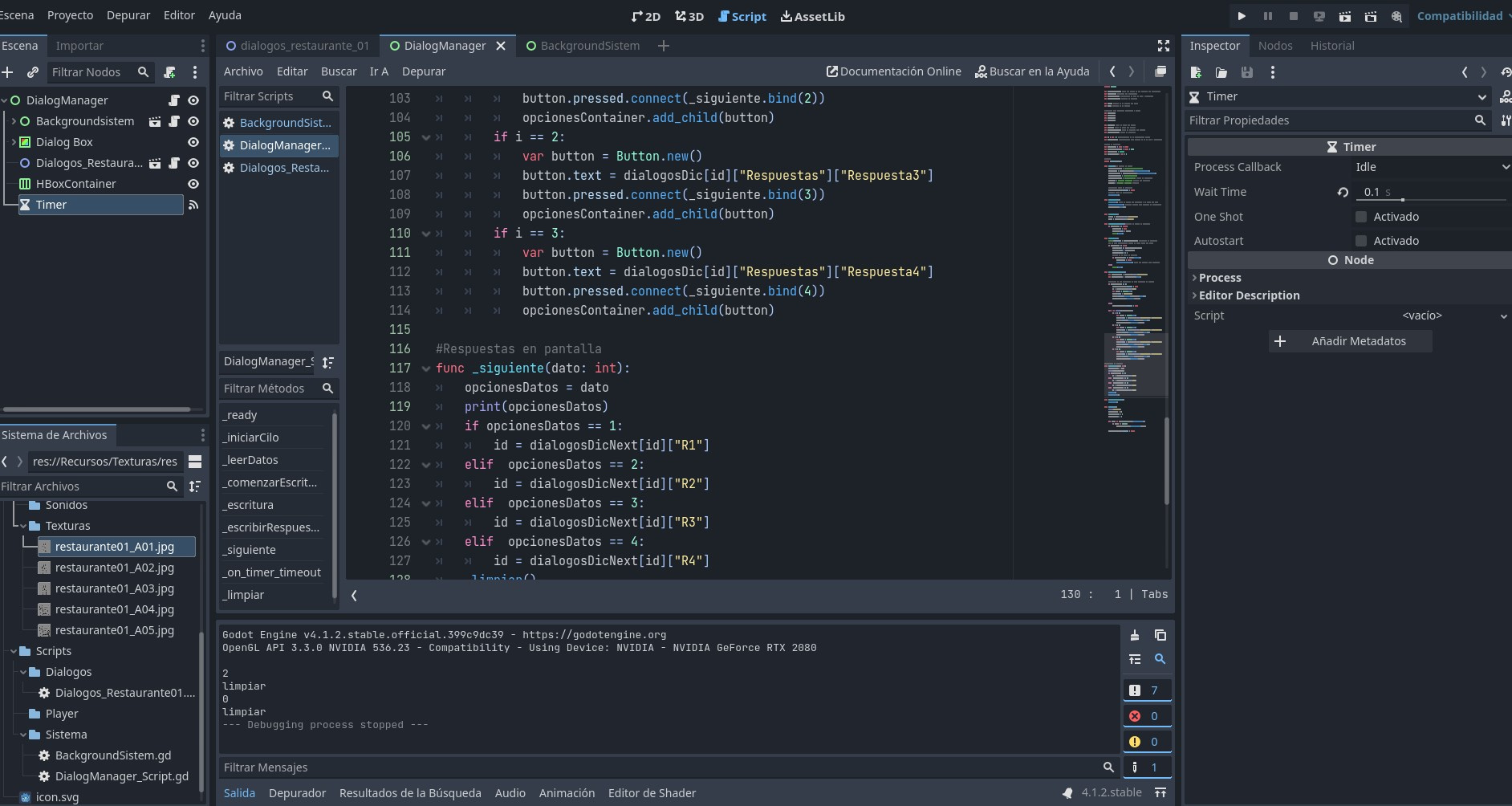This screenshot has height=806, width=1512.
Task: Switch to 3D workspace
Action: [x=689, y=16]
